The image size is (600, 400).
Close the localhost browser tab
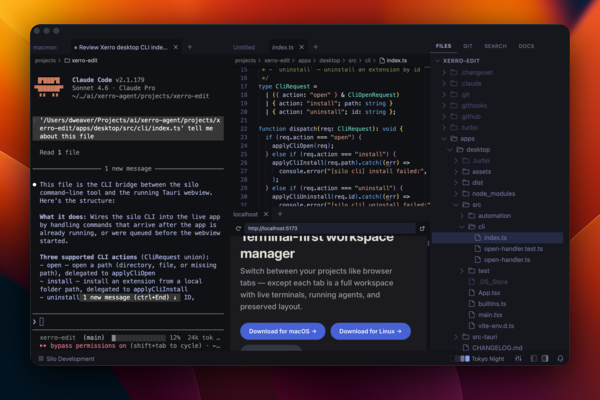tap(266, 214)
